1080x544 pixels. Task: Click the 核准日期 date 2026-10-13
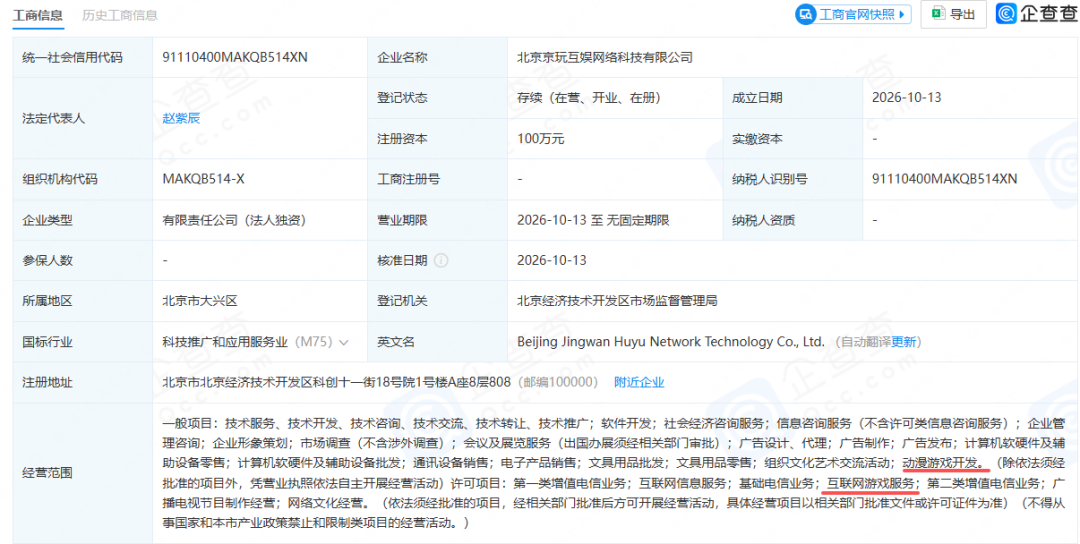click(552, 261)
